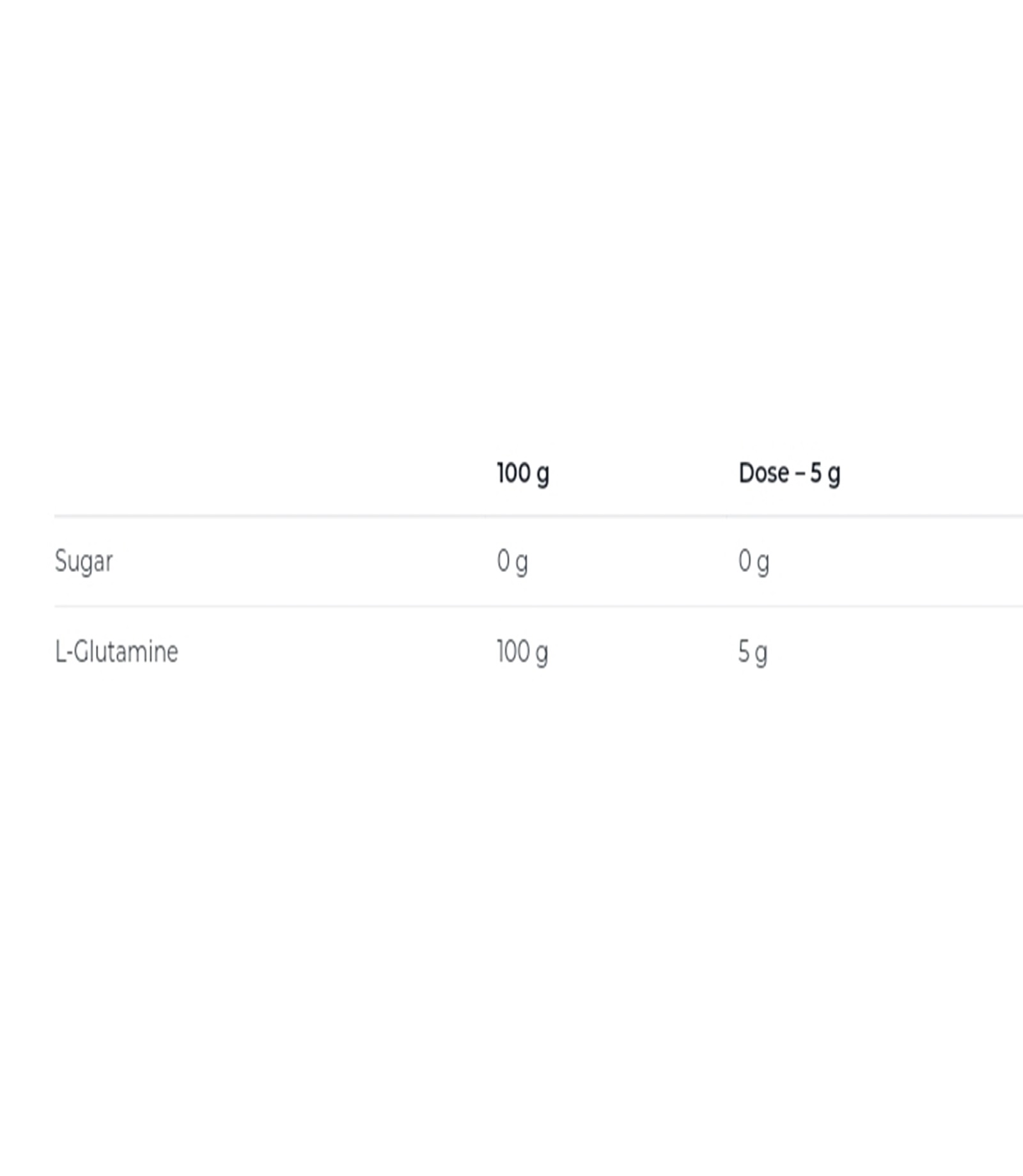Click the divider between Sugar and L-Glutamine rows
The height and width of the screenshot is (1176, 1023).
537,605
